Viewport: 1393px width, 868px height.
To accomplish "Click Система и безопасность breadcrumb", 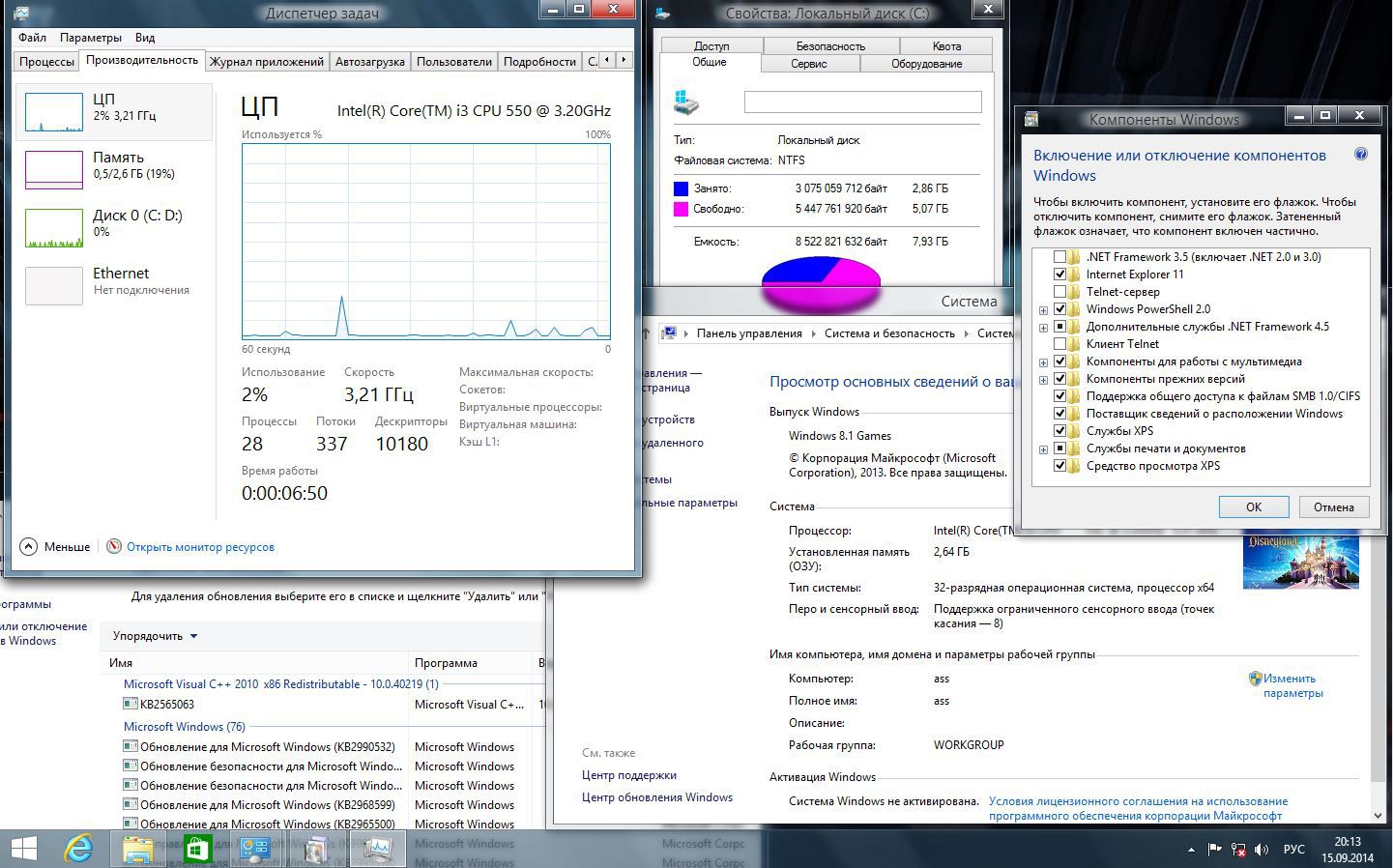I will (889, 333).
